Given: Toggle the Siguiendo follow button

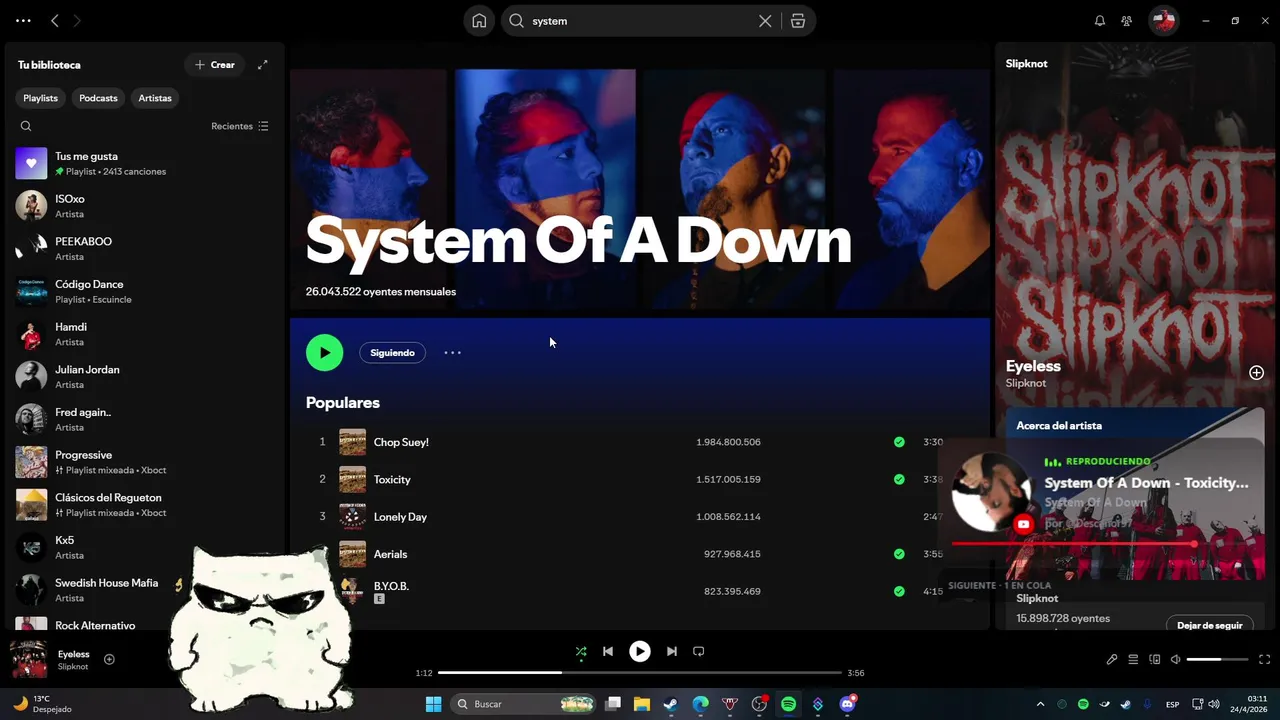Looking at the screenshot, I should tap(392, 352).
